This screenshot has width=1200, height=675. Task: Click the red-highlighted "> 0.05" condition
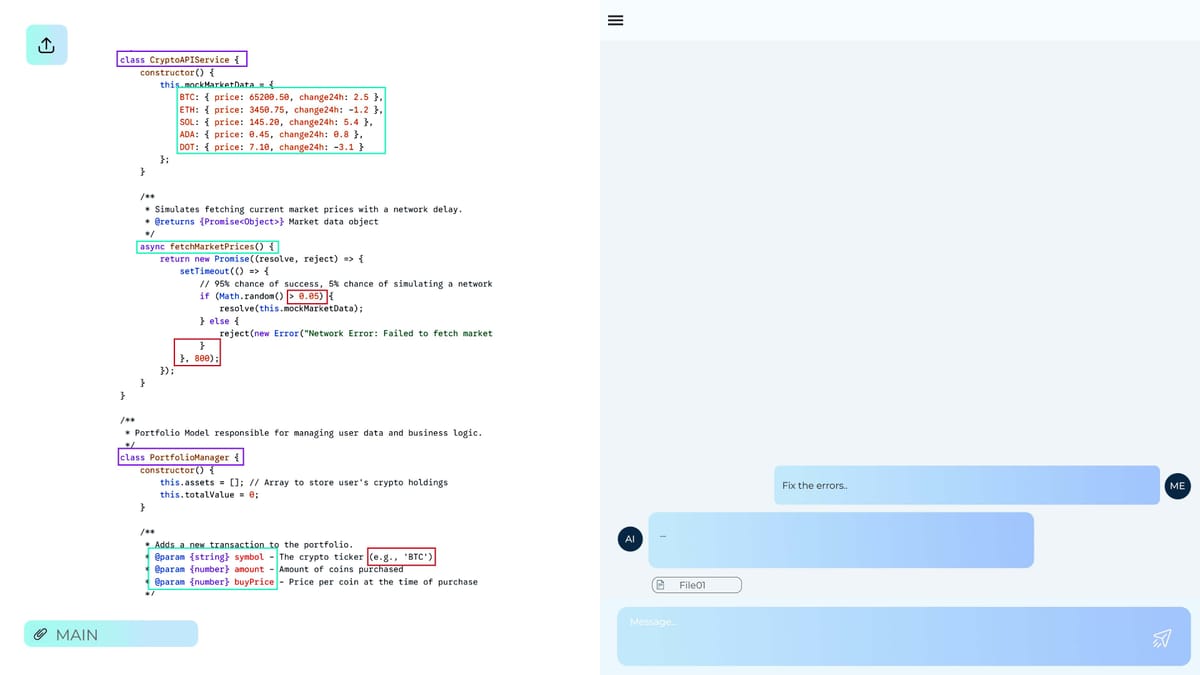[x=308, y=296]
